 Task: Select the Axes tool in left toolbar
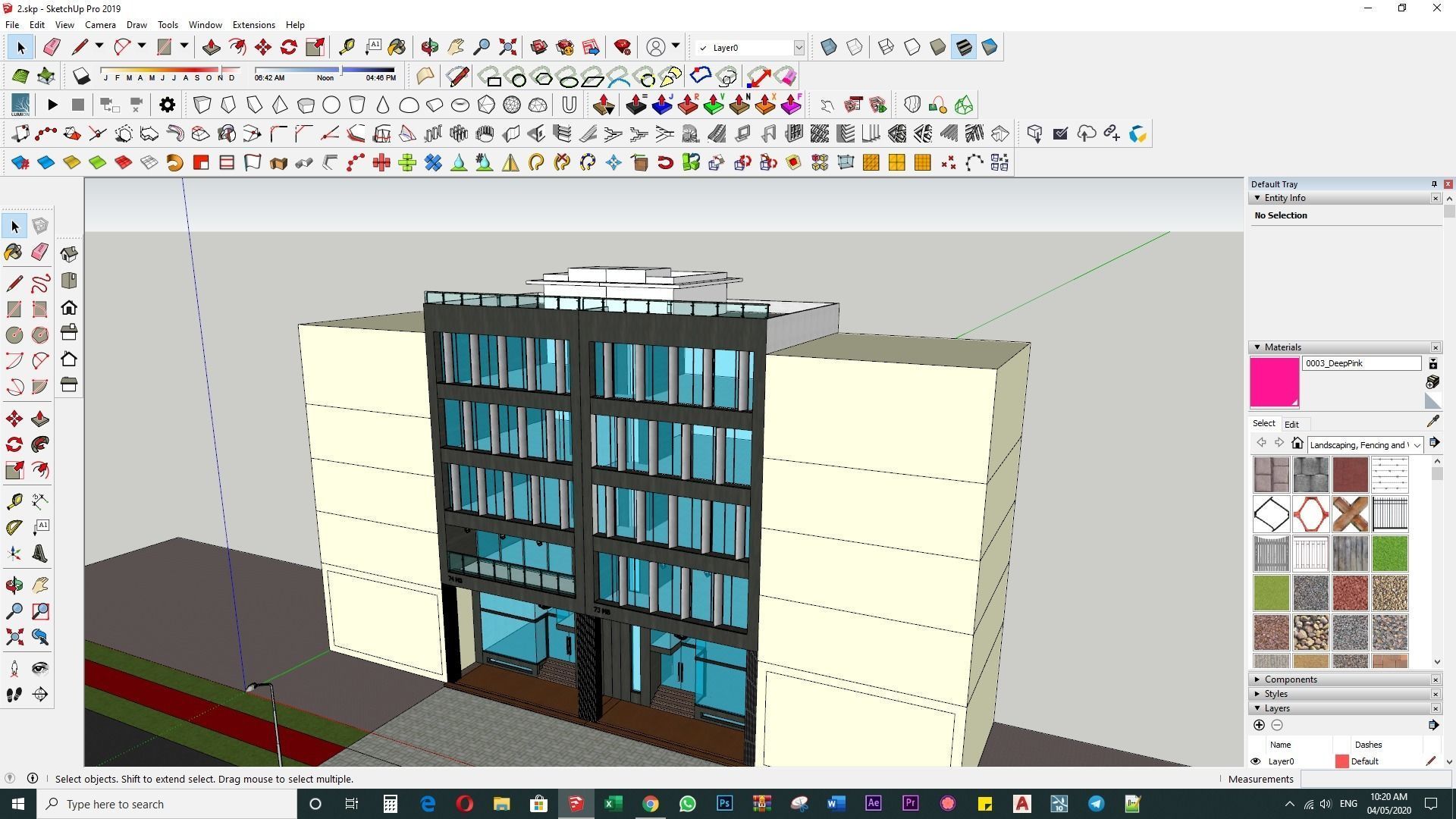click(14, 554)
